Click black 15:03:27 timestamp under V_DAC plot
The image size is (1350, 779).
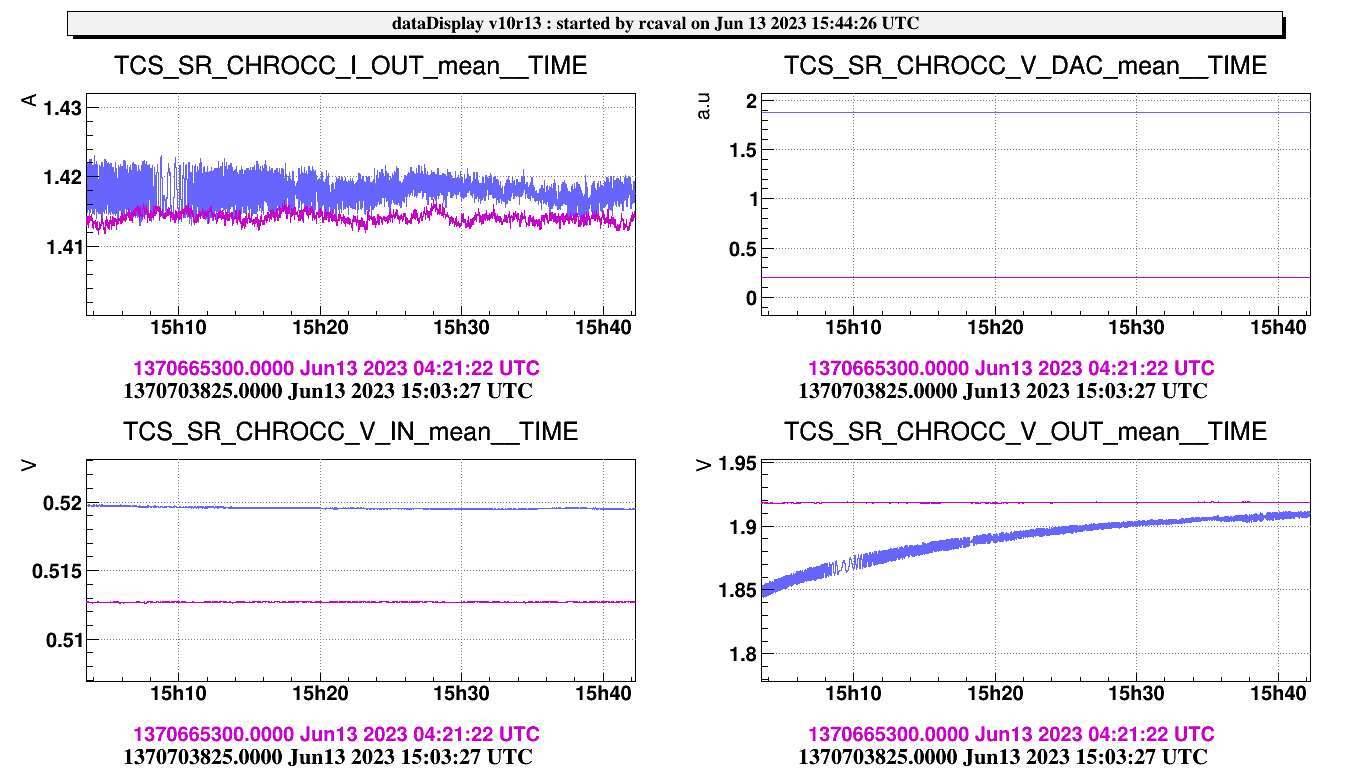[1002, 391]
